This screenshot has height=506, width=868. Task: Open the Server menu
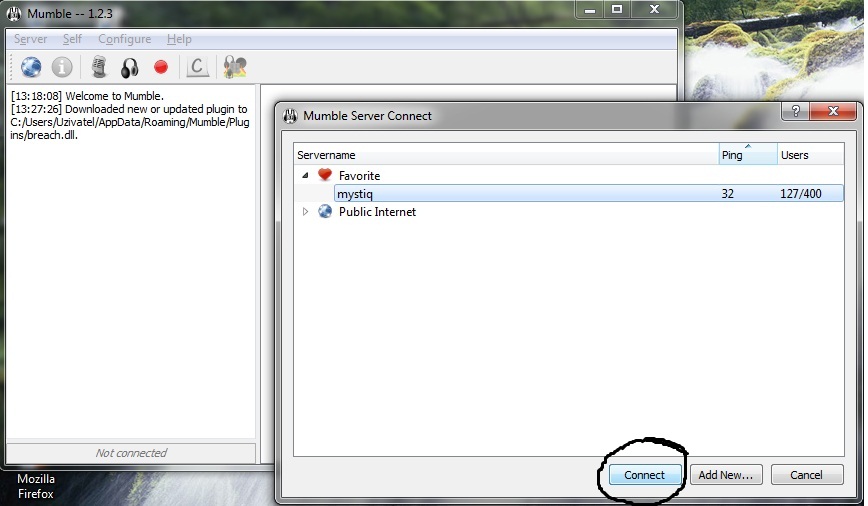pos(30,39)
